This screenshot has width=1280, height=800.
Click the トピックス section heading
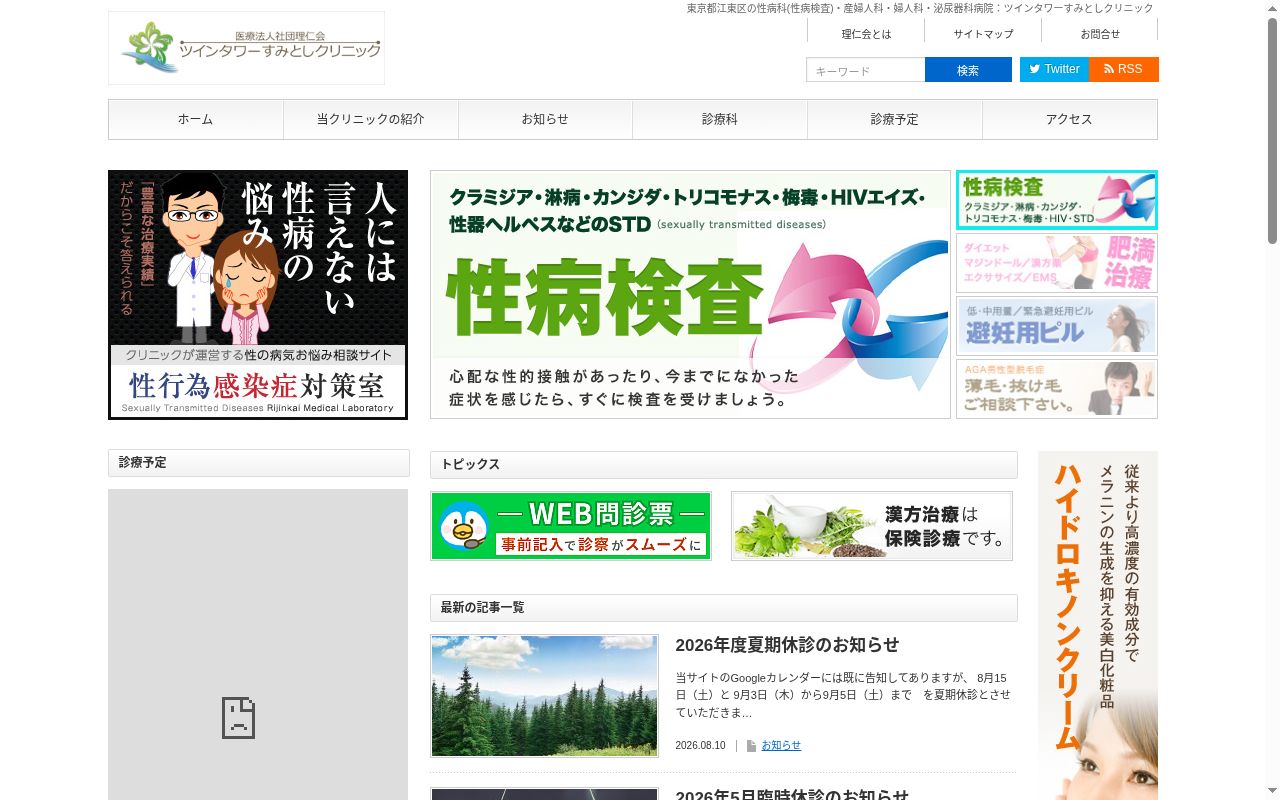pos(724,465)
